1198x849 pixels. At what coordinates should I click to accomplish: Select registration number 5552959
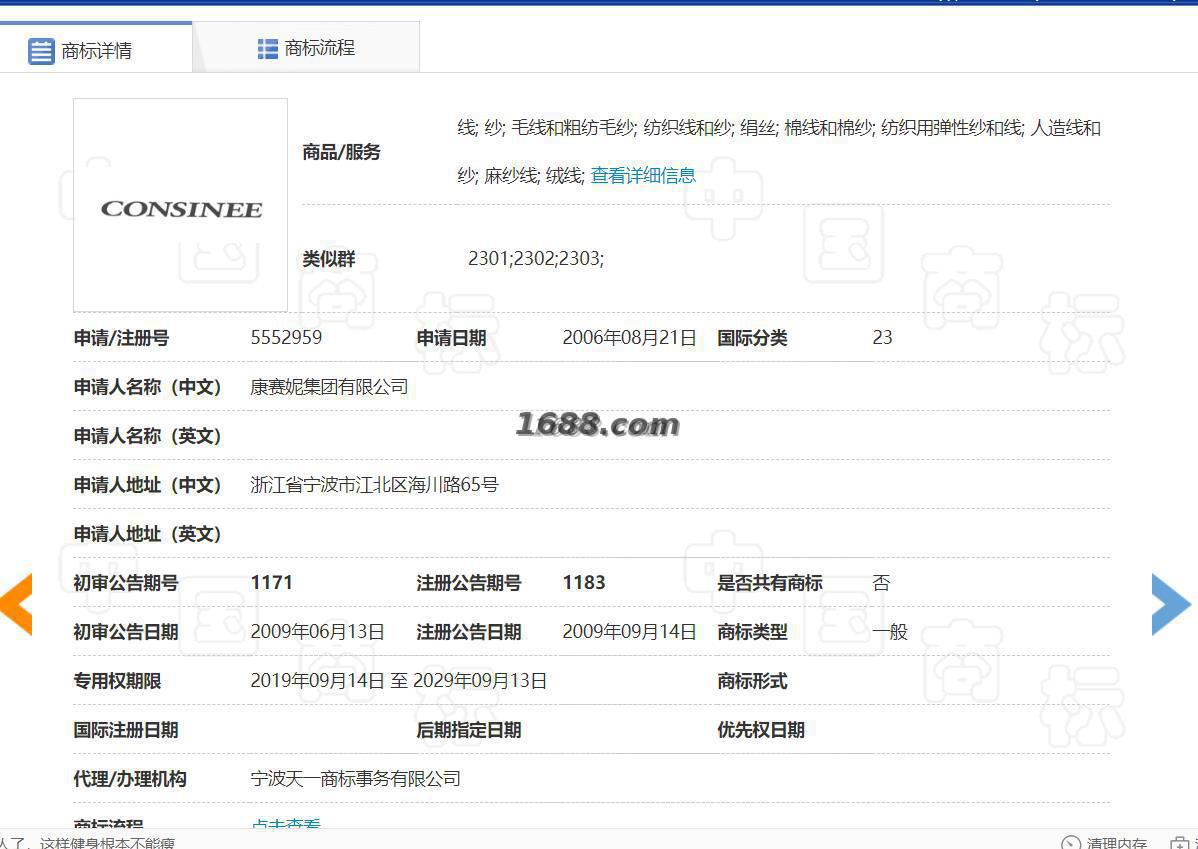(287, 338)
